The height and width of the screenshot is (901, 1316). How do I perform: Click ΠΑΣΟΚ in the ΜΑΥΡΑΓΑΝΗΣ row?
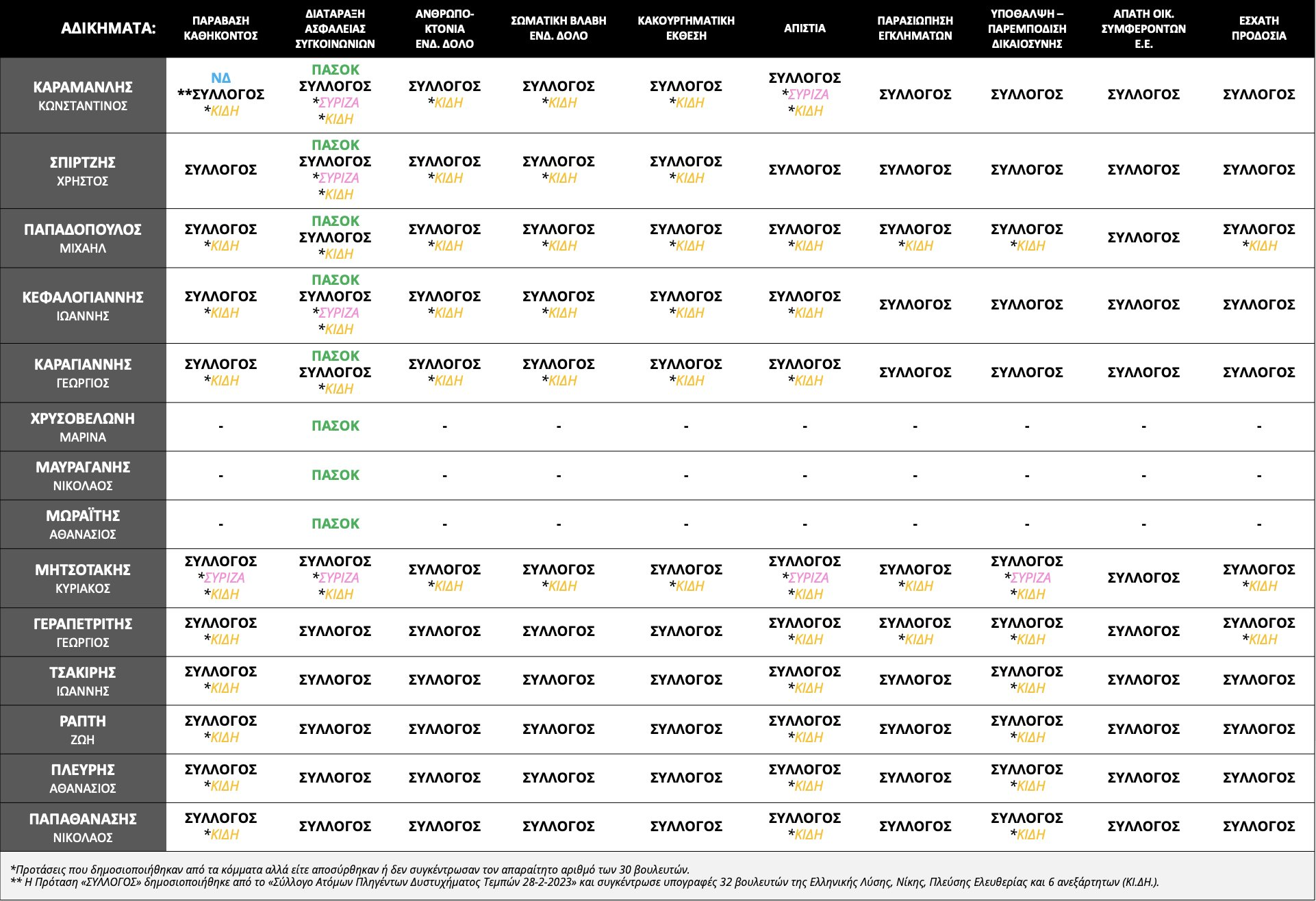tap(335, 475)
